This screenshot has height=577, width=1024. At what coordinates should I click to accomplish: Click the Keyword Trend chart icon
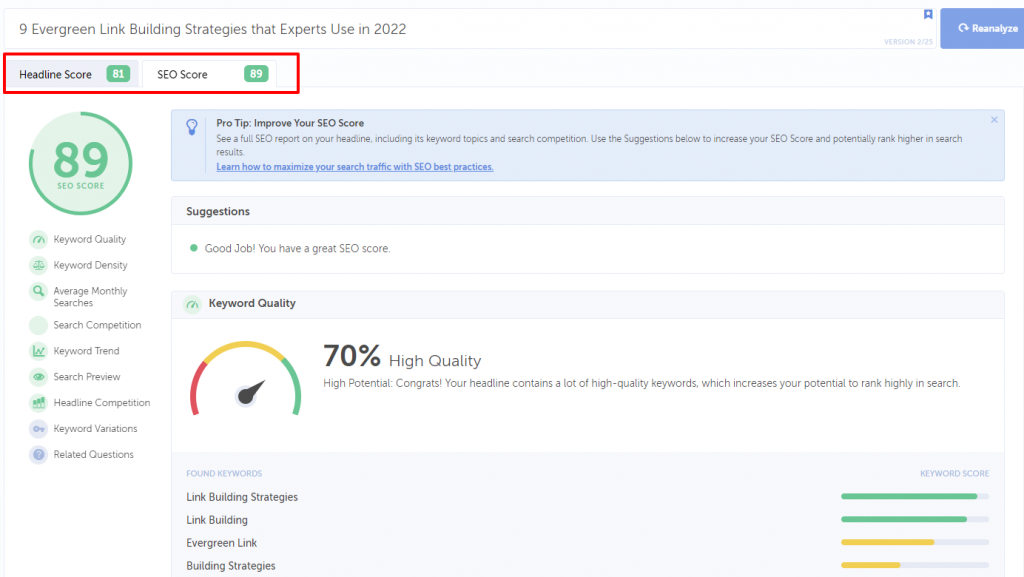[x=39, y=351]
